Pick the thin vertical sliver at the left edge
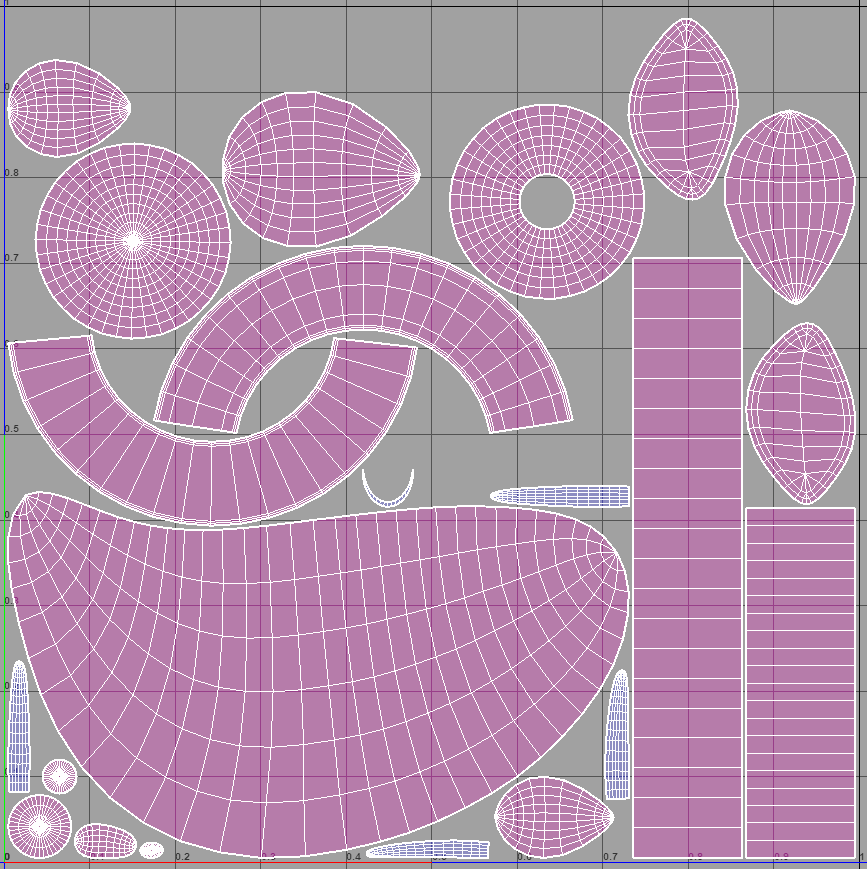The image size is (867, 869). click(x=19, y=725)
